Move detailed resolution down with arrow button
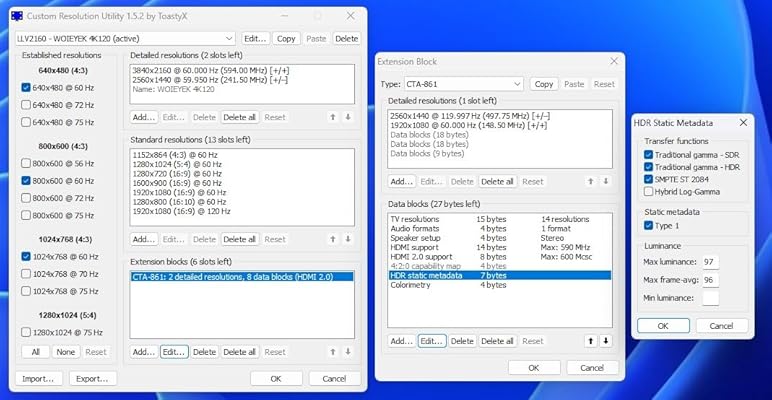The image size is (772, 400). click(348, 117)
